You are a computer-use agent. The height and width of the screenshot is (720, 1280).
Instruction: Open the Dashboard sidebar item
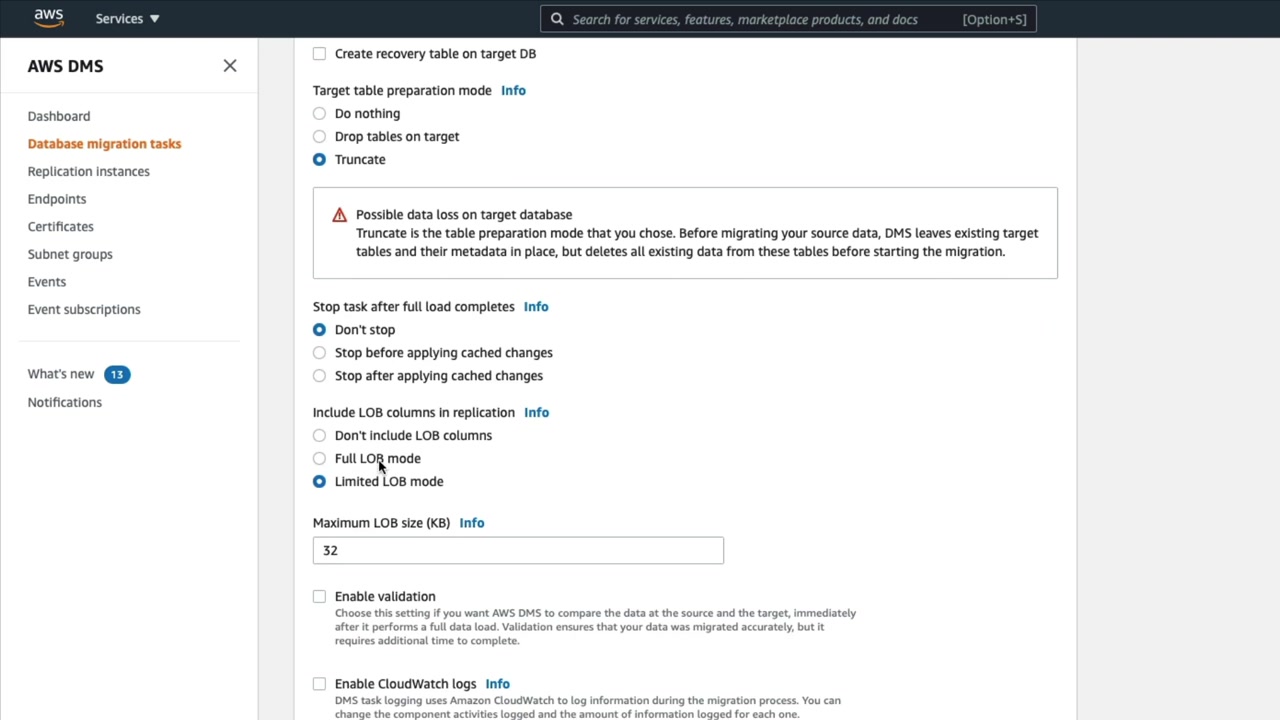click(x=59, y=116)
